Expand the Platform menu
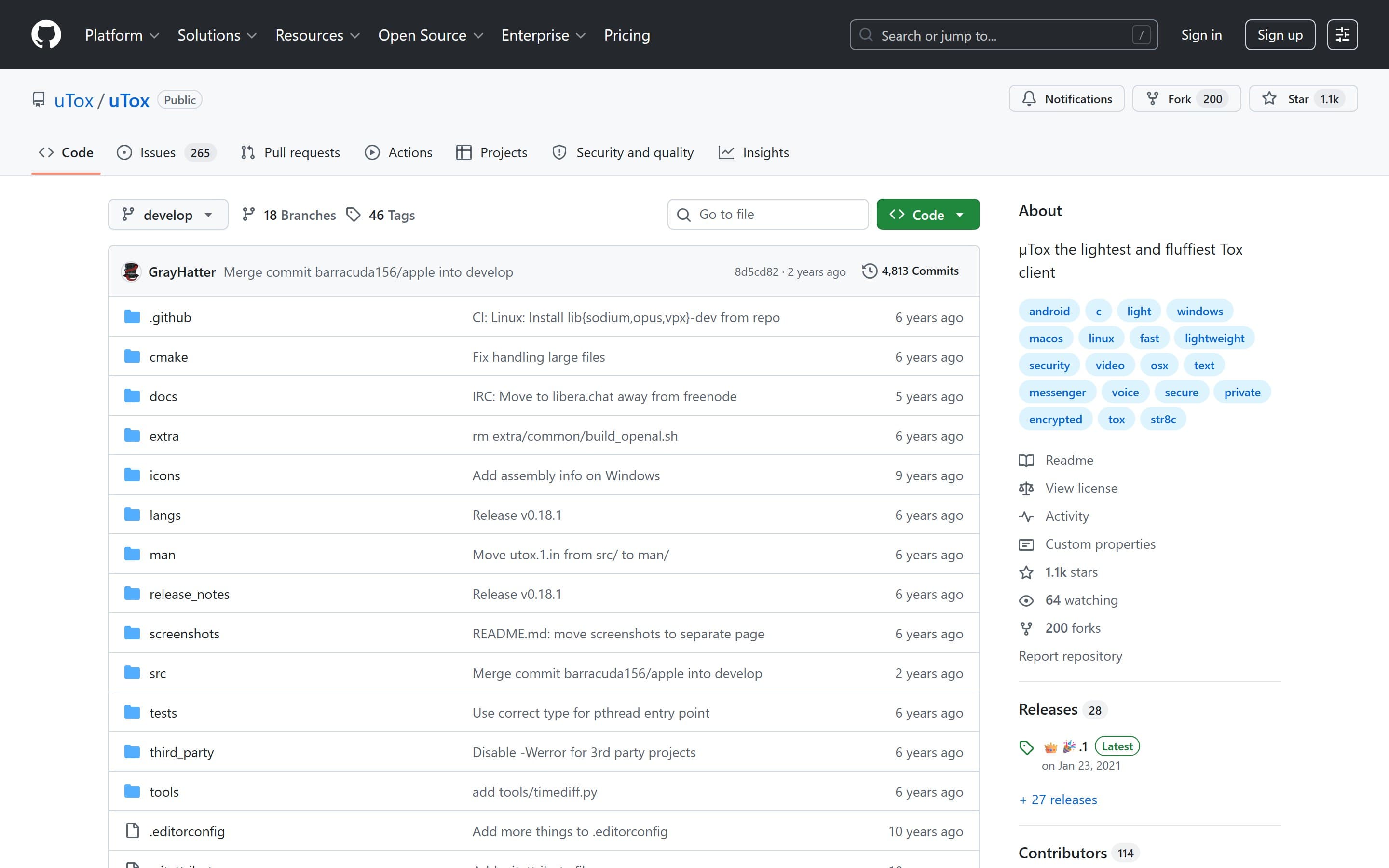 click(x=122, y=35)
